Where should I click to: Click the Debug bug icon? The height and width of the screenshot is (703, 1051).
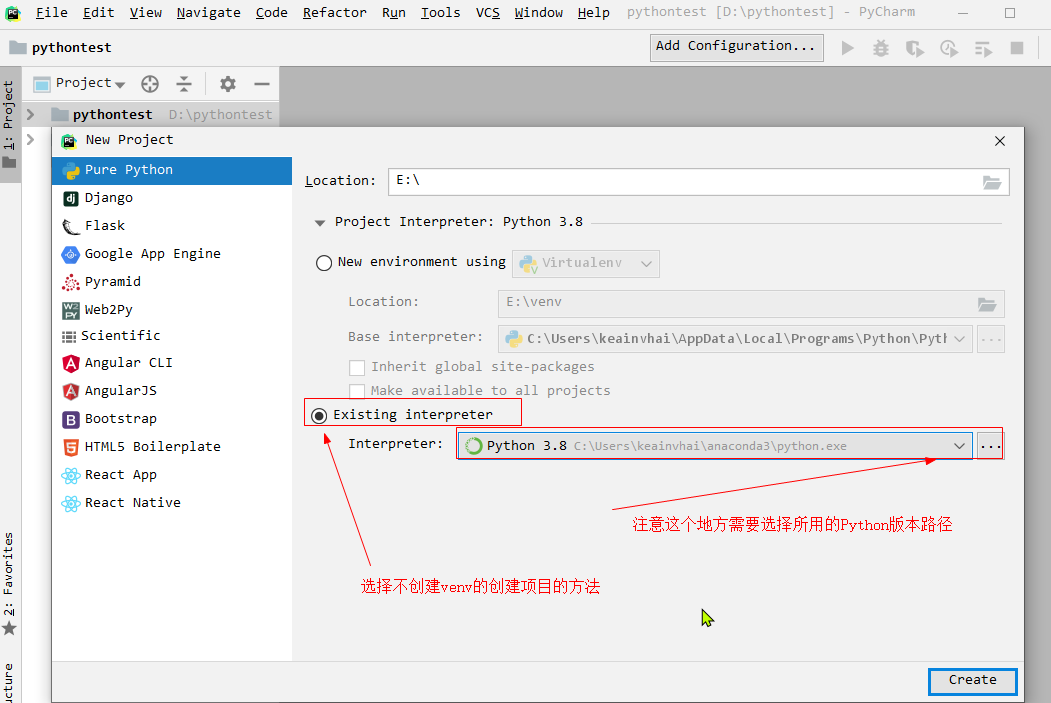(881, 48)
